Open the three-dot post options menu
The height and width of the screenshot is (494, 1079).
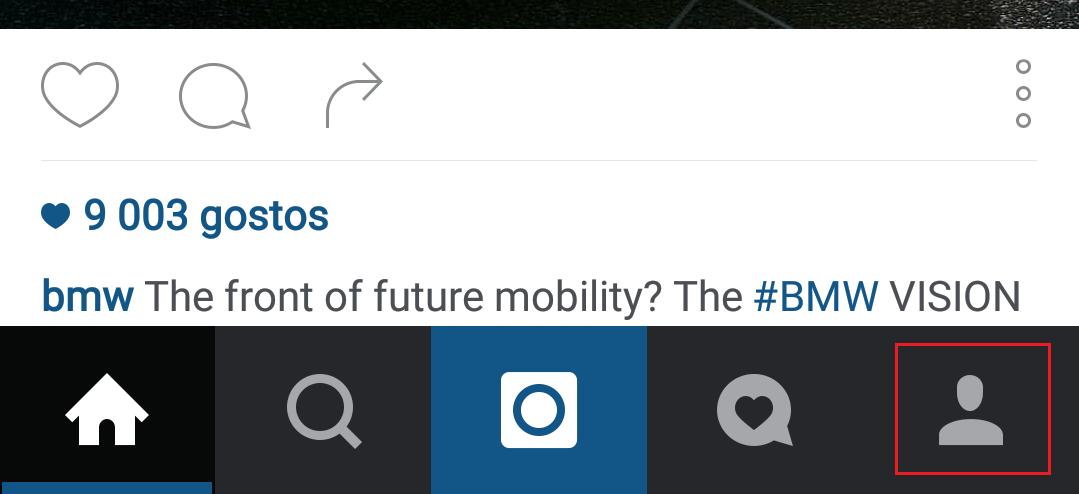click(x=1023, y=94)
